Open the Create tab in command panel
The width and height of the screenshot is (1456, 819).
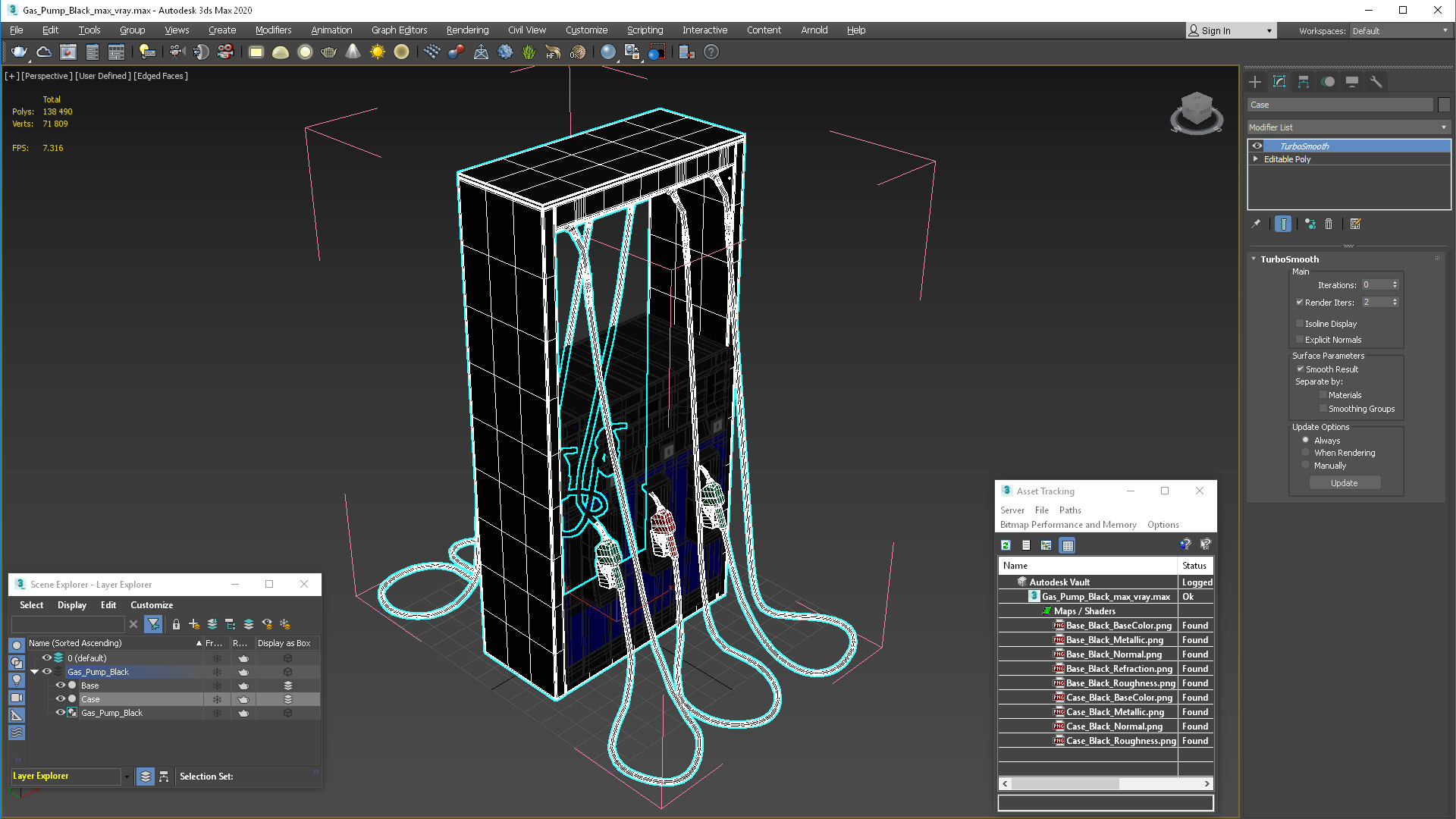(x=1255, y=82)
